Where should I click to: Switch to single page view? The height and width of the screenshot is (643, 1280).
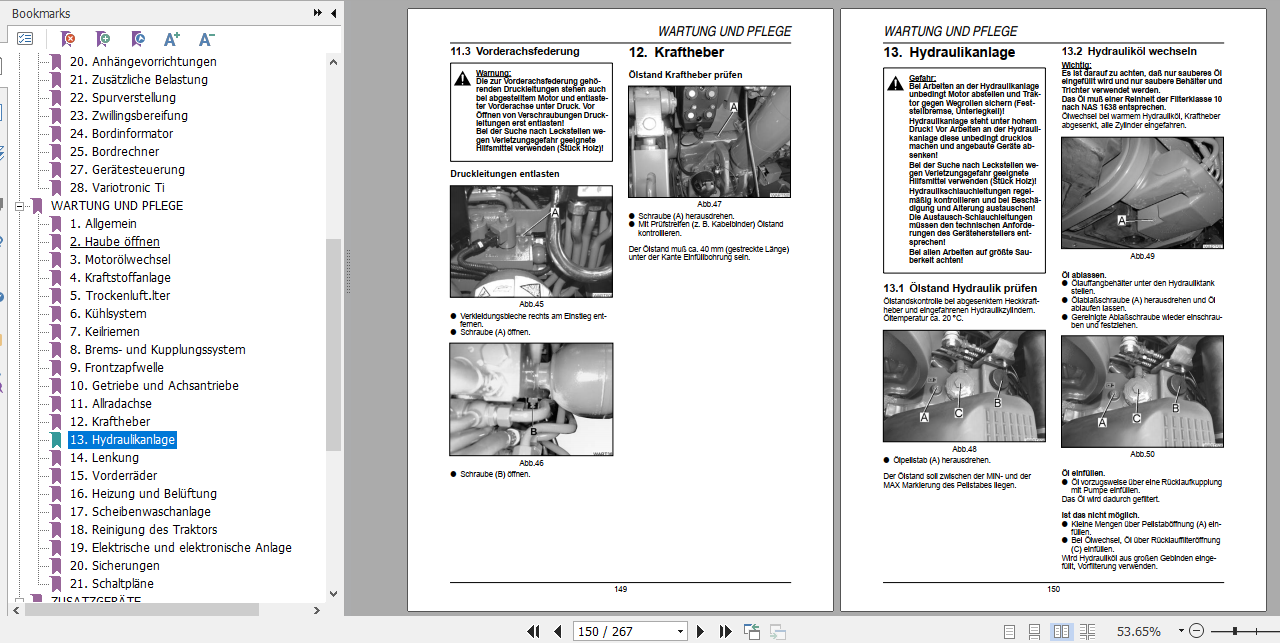1009,631
